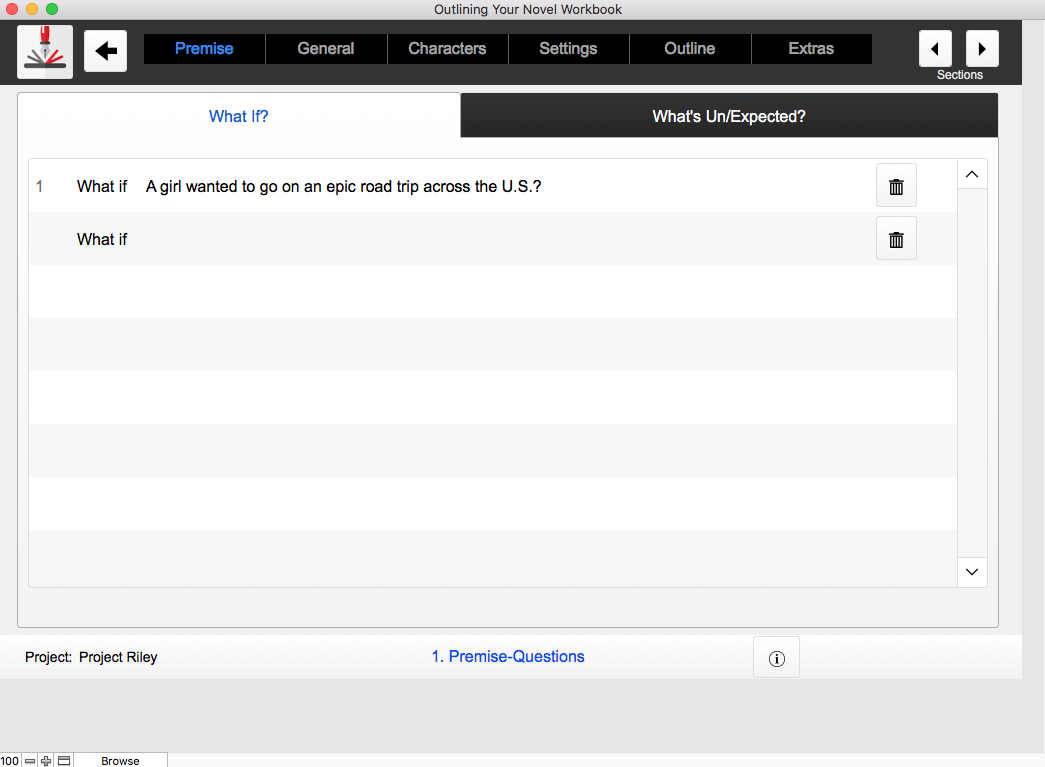
Task: Click the 1. Premise-Questions link
Action: (x=508, y=656)
